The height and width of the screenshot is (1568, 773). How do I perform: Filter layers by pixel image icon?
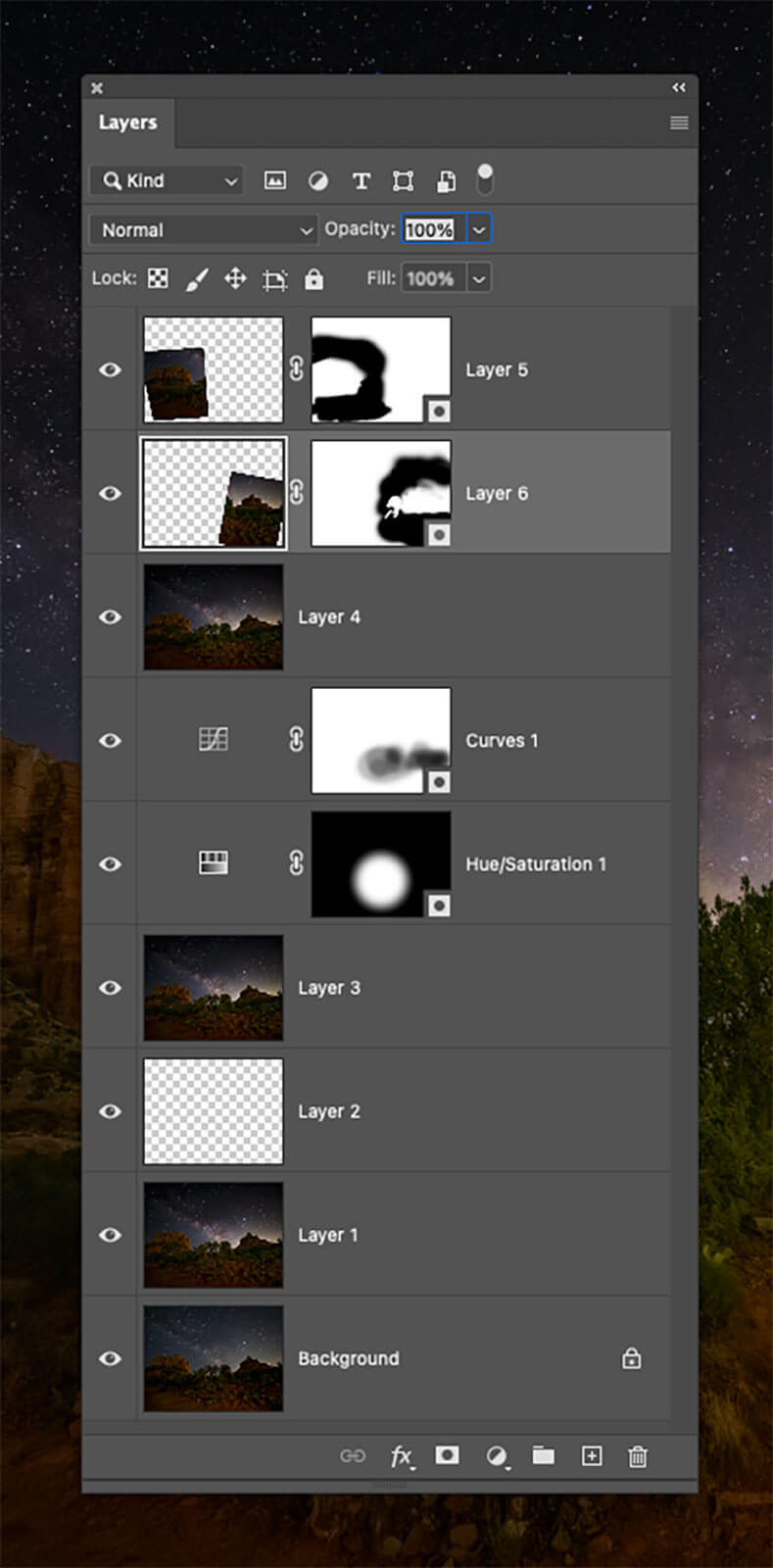[x=275, y=180]
